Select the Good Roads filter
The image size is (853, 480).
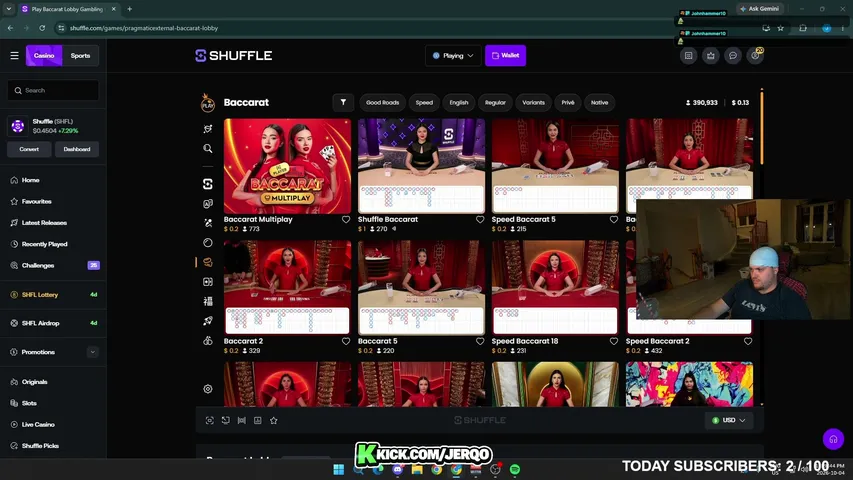tap(382, 102)
